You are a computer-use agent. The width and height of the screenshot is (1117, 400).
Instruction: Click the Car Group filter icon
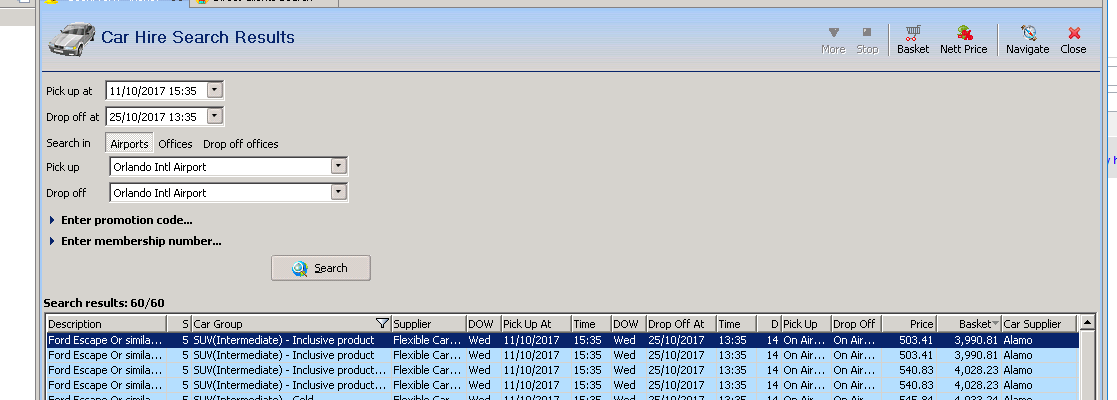[x=382, y=324]
